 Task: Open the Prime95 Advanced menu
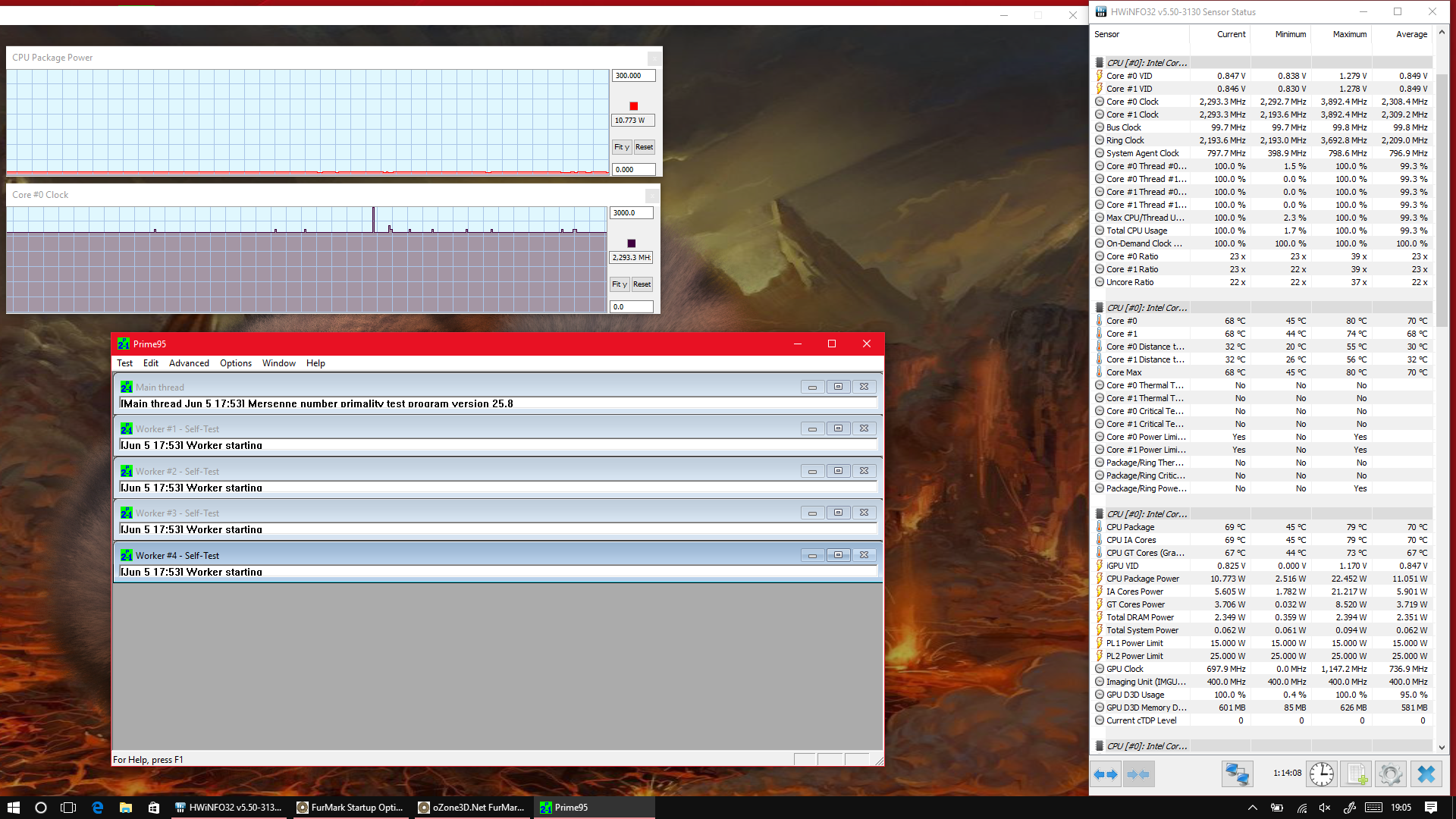(189, 363)
